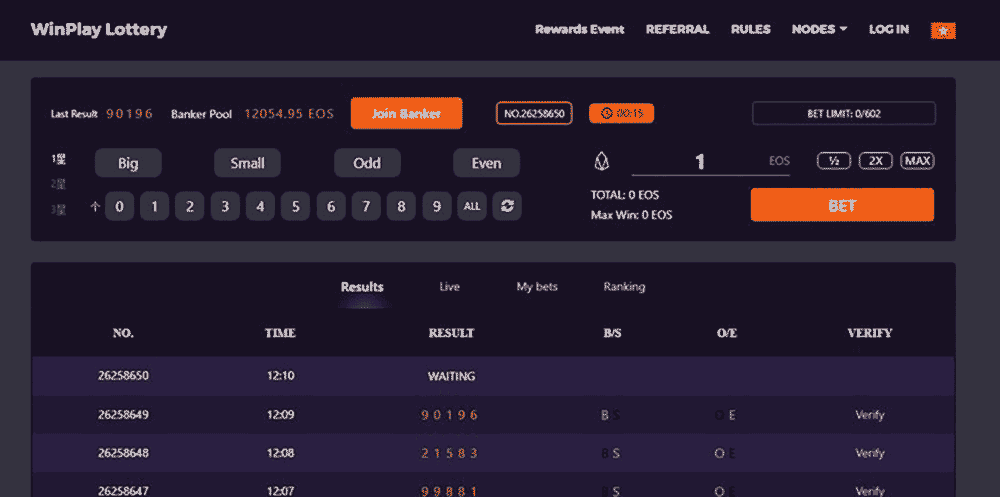Toggle number 4 button
1000x497 pixels.
260,206
